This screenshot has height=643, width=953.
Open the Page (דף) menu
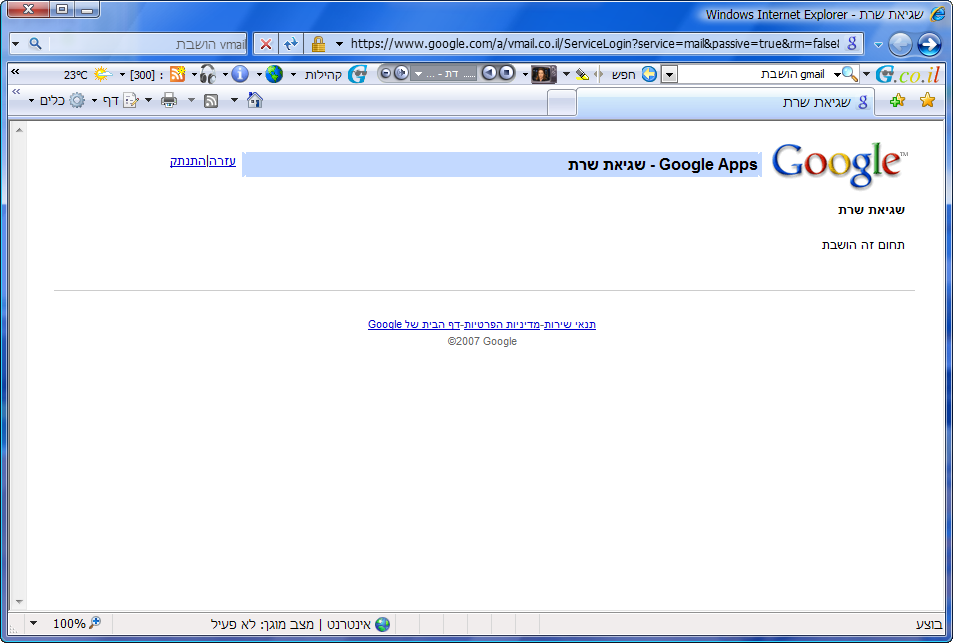pos(115,100)
